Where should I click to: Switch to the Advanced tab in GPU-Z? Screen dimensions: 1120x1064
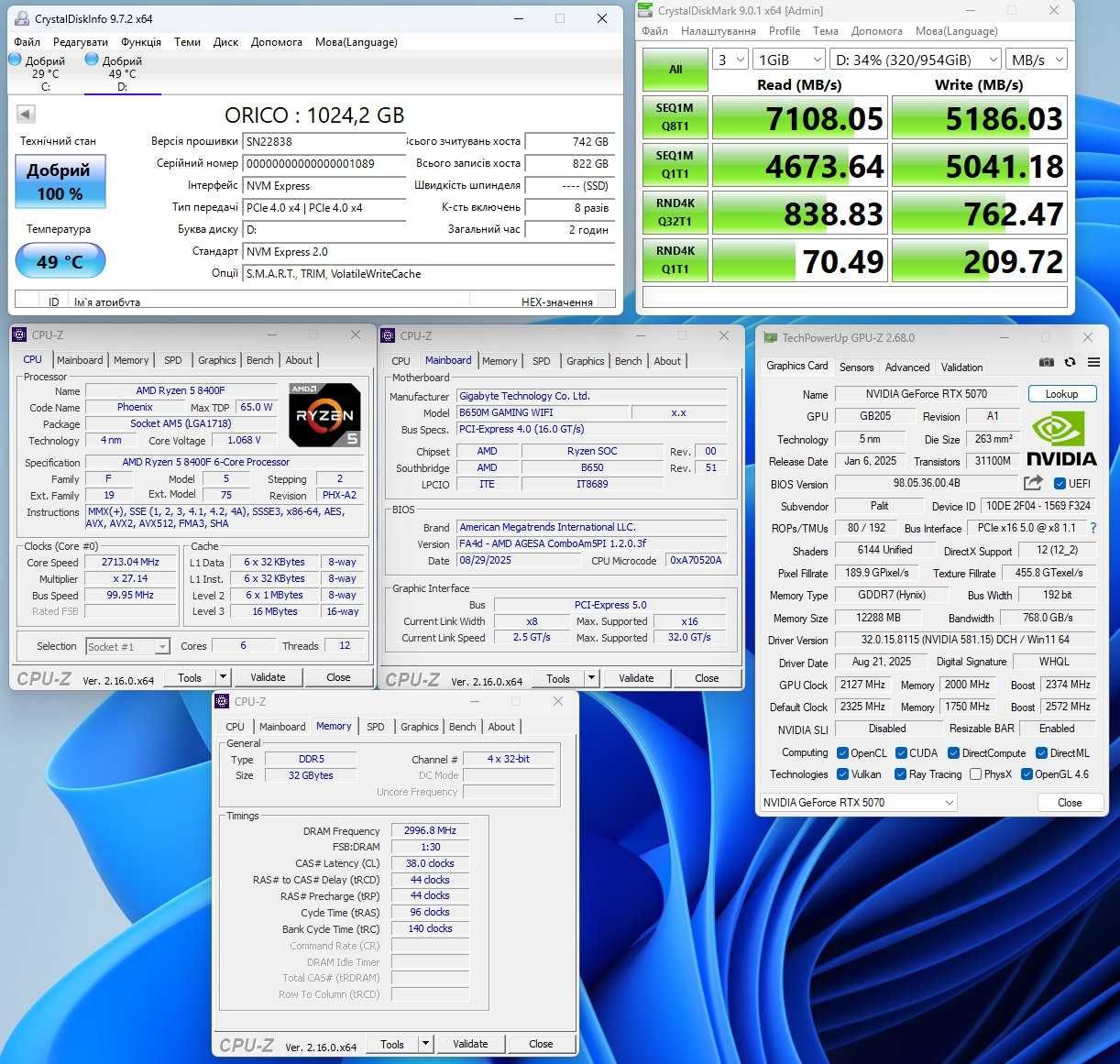(907, 367)
